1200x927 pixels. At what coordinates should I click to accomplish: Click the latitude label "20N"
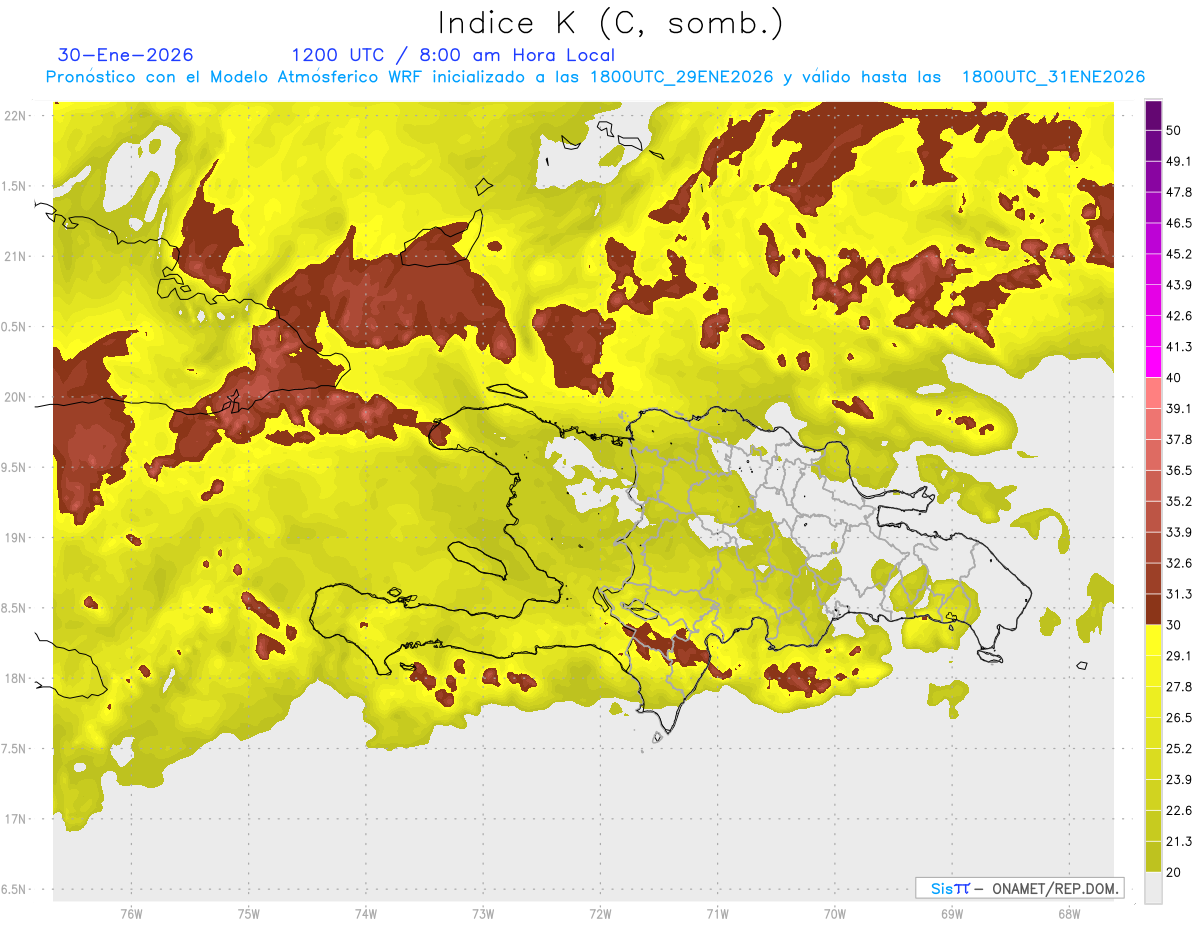point(15,397)
